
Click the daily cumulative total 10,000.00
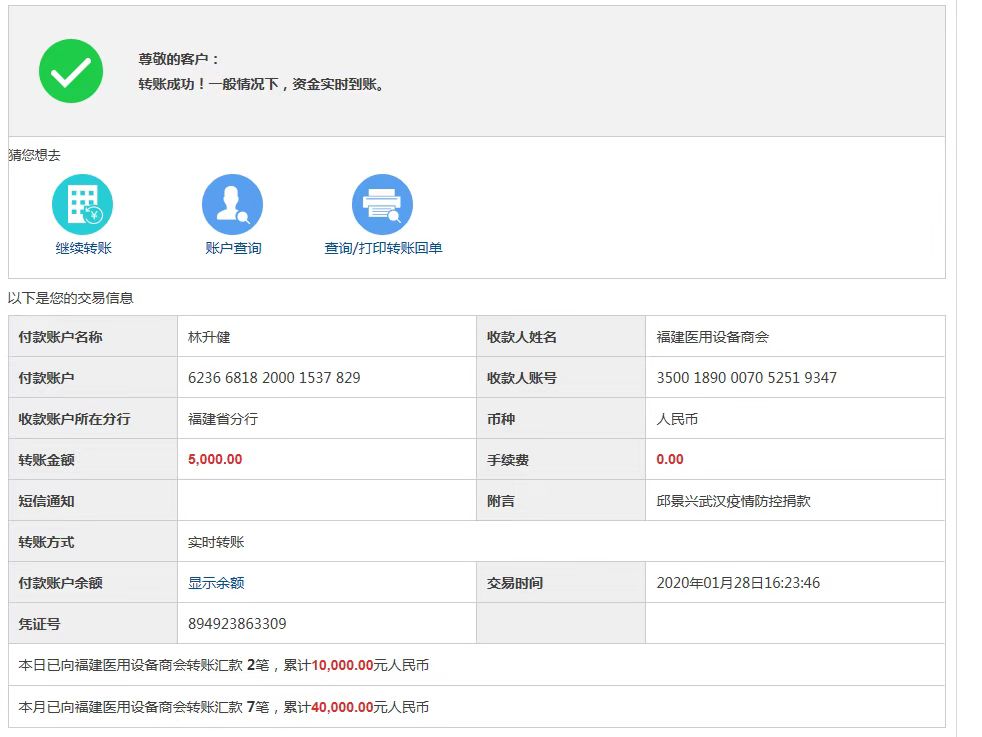[x=342, y=665]
